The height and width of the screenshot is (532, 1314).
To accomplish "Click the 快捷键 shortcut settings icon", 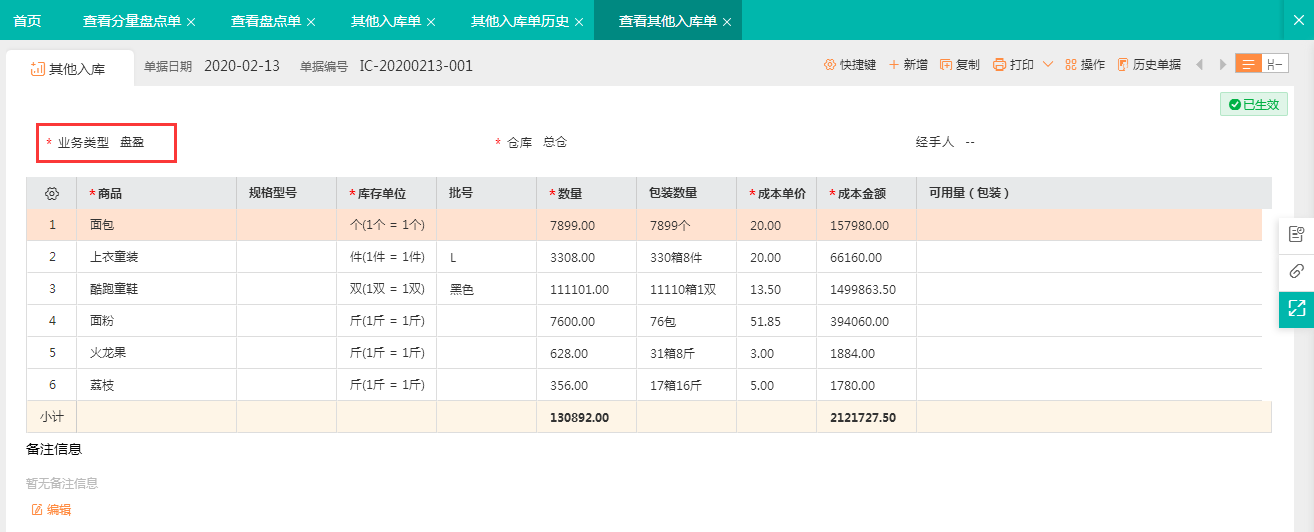I will click(x=829, y=65).
